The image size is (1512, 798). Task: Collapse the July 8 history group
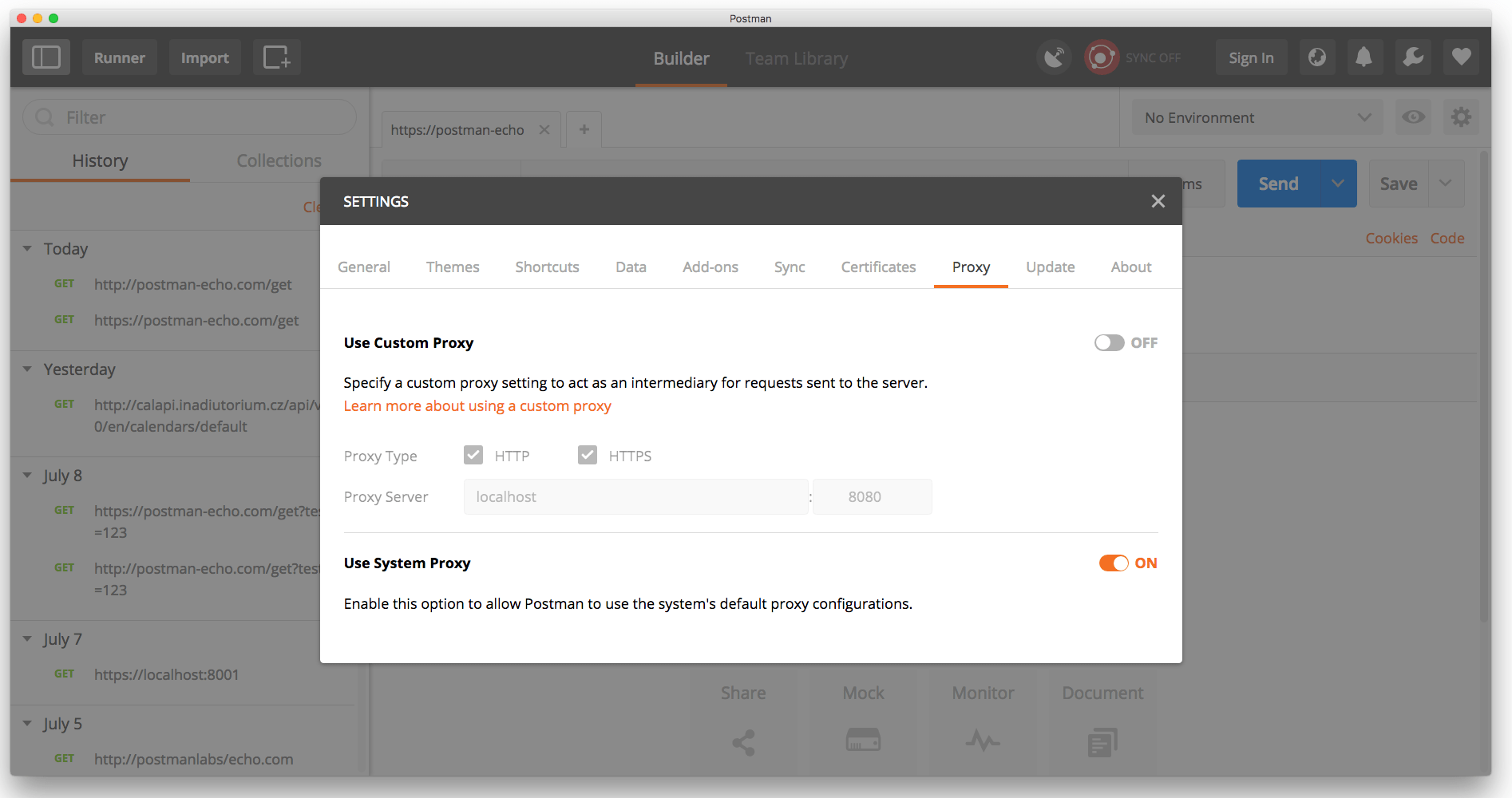coord(27,475)
